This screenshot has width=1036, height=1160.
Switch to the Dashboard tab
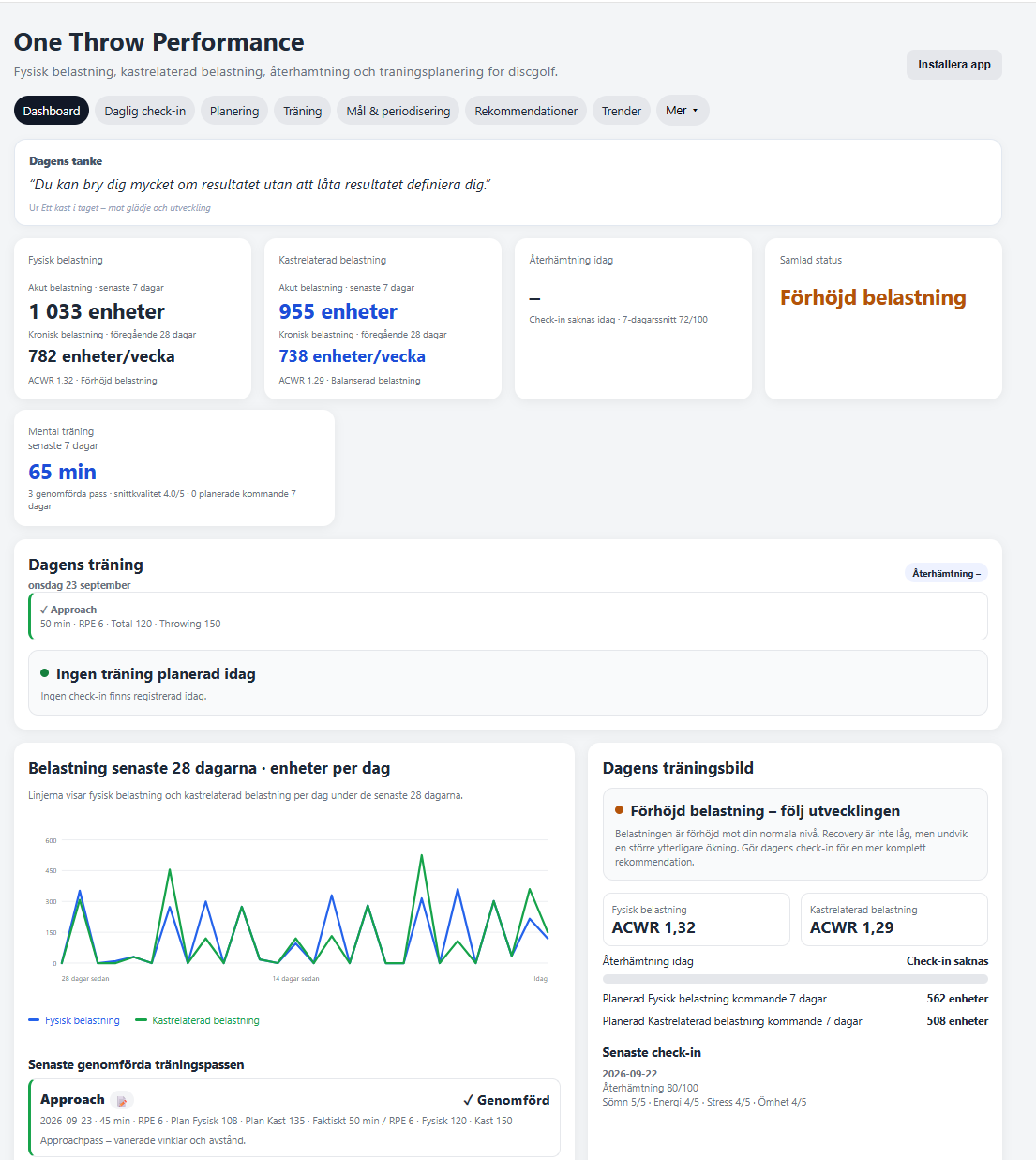coord(52,111)
